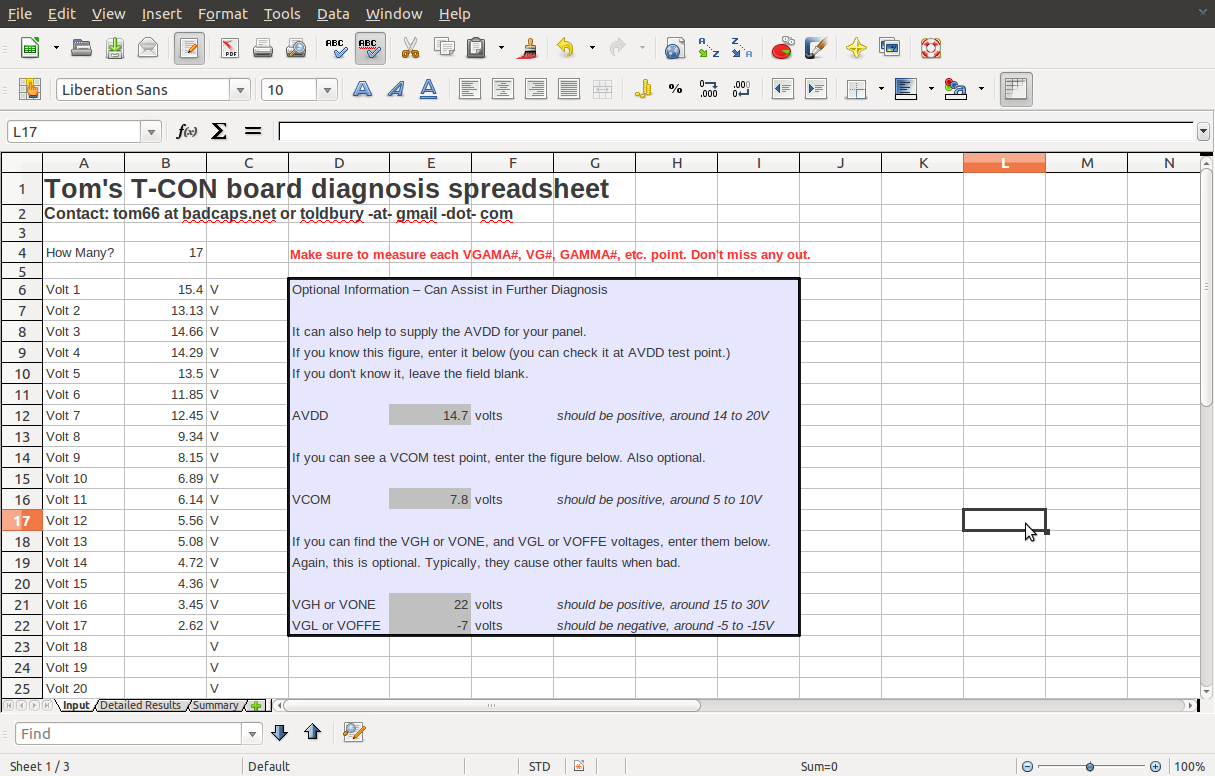Run the Spelling check
Viewport: 1215px width, 776px height.
[x=337, y=47]
